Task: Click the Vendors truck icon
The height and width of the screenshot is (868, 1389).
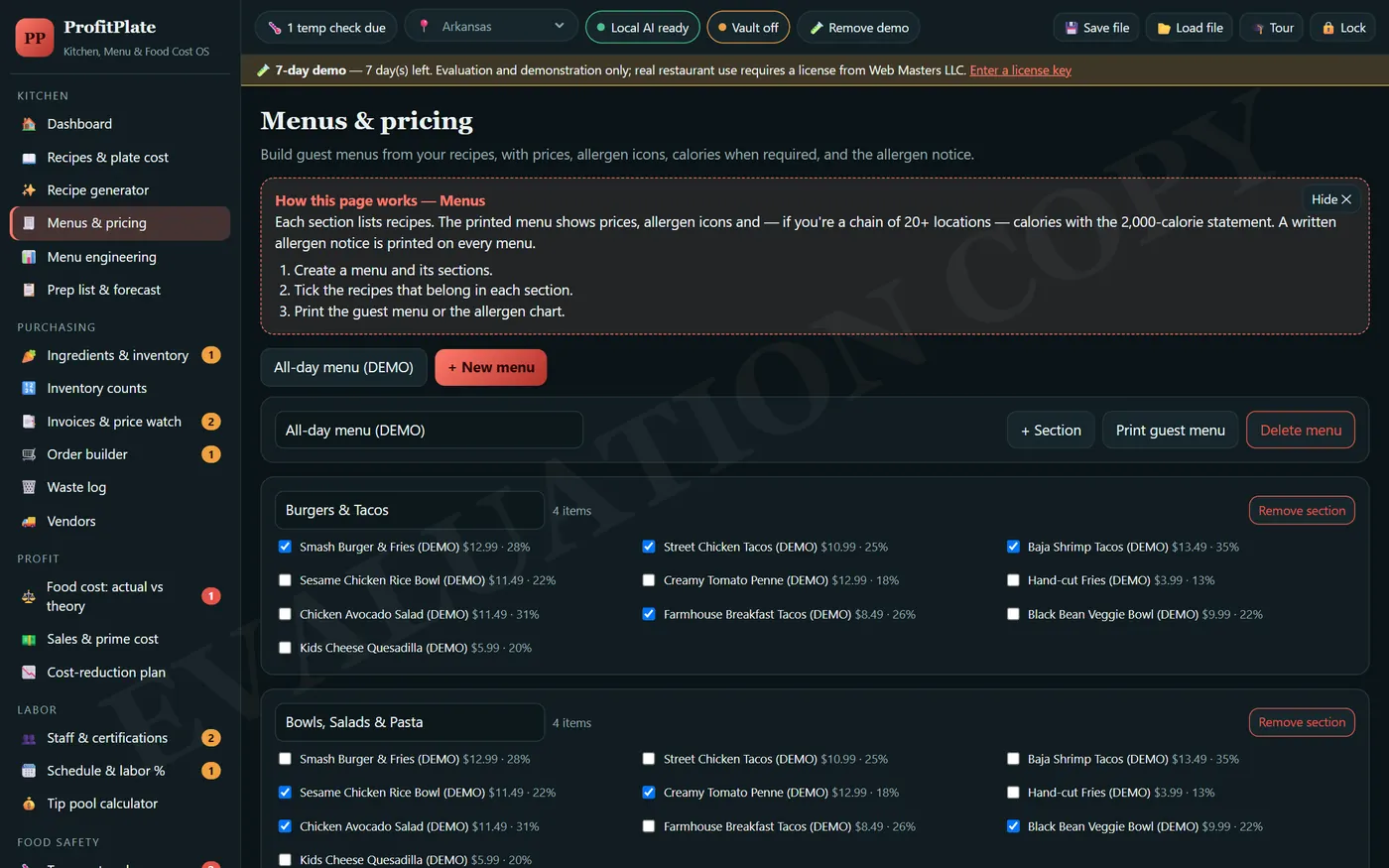Action: coord(29,521)
